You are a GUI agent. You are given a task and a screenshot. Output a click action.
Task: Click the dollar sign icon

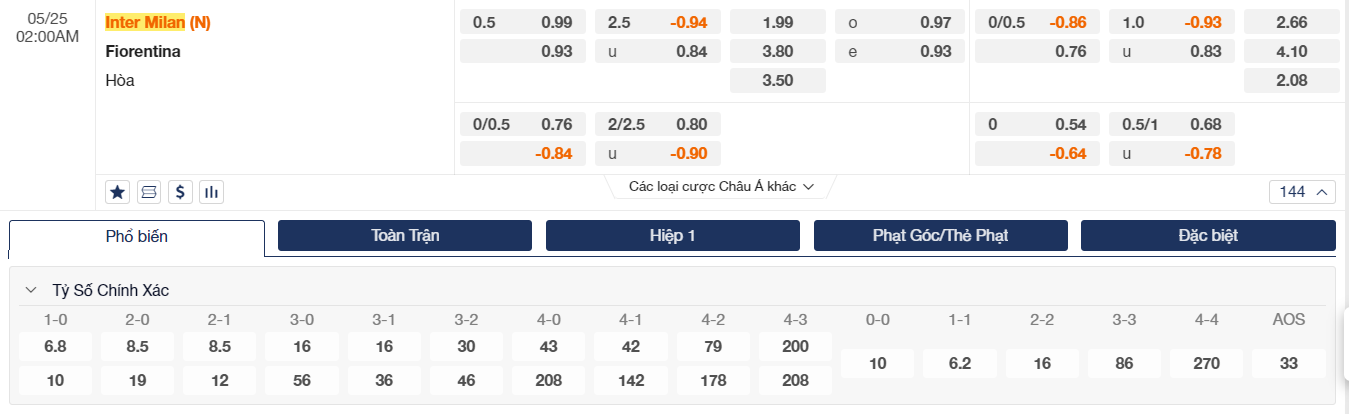(x=179, y=191)
